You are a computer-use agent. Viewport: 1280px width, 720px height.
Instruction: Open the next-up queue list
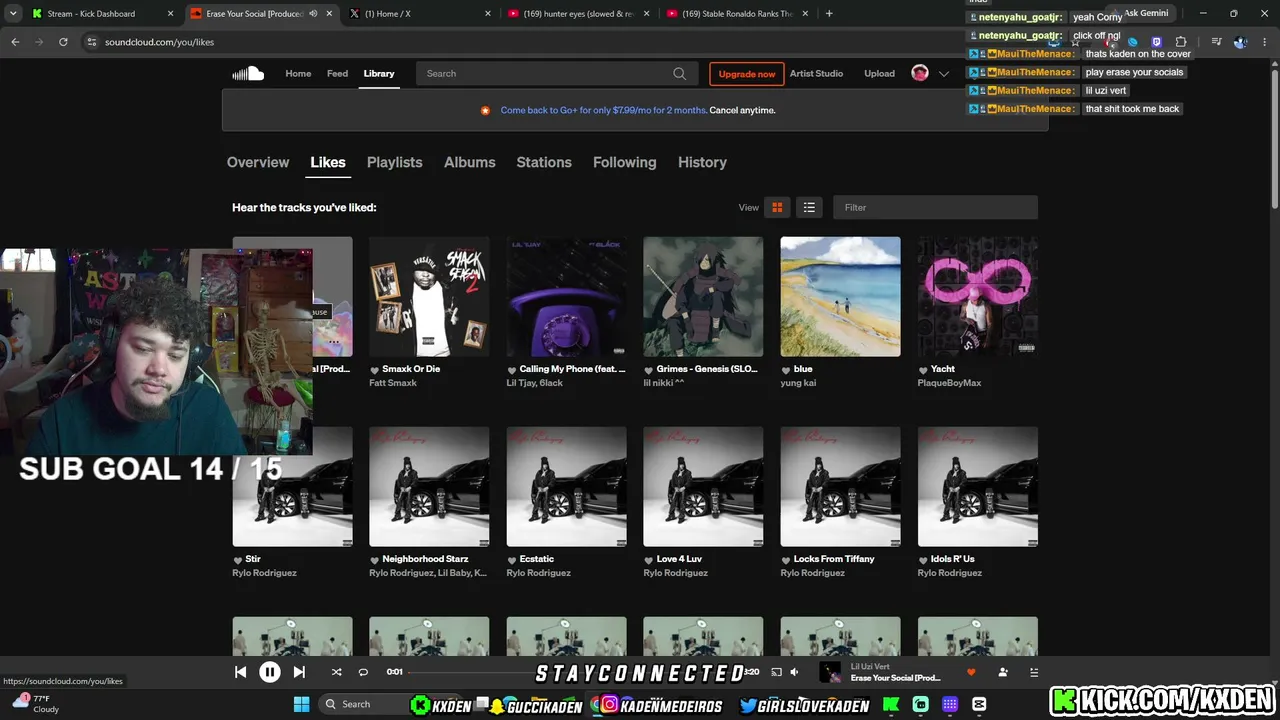tap(1034, 672)
